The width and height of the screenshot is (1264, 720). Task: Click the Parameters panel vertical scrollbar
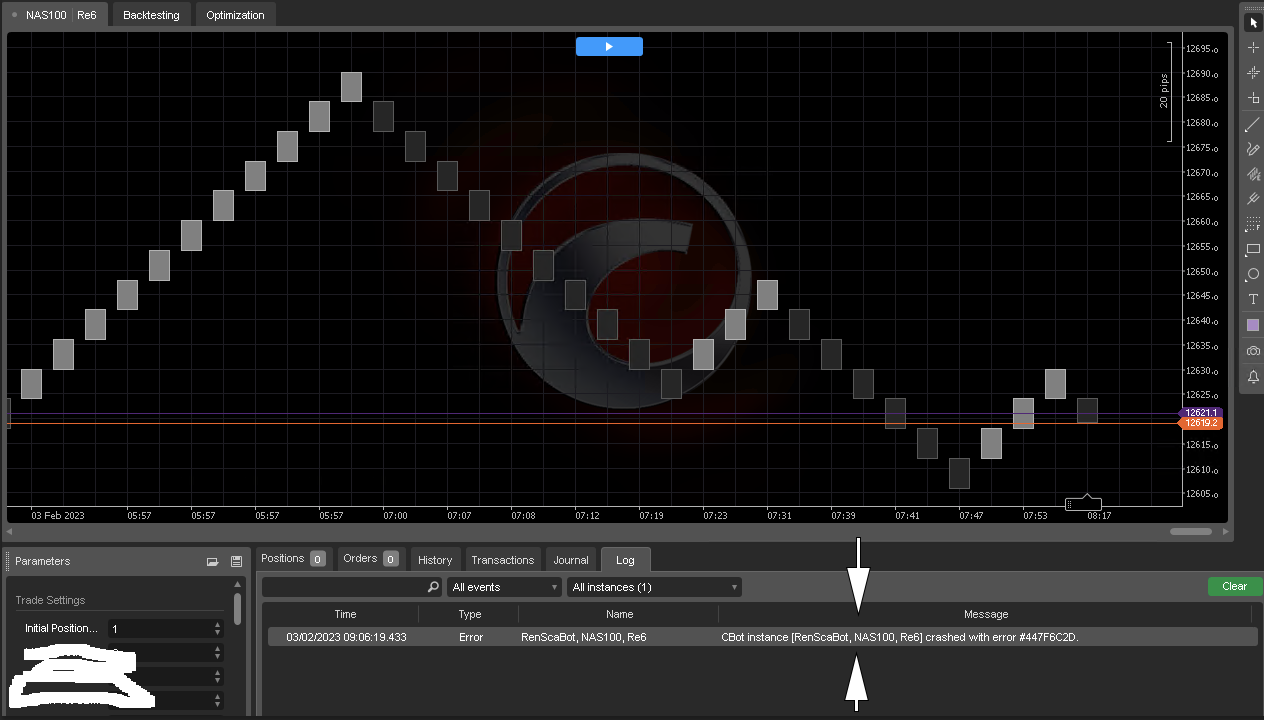pos(237,609)
